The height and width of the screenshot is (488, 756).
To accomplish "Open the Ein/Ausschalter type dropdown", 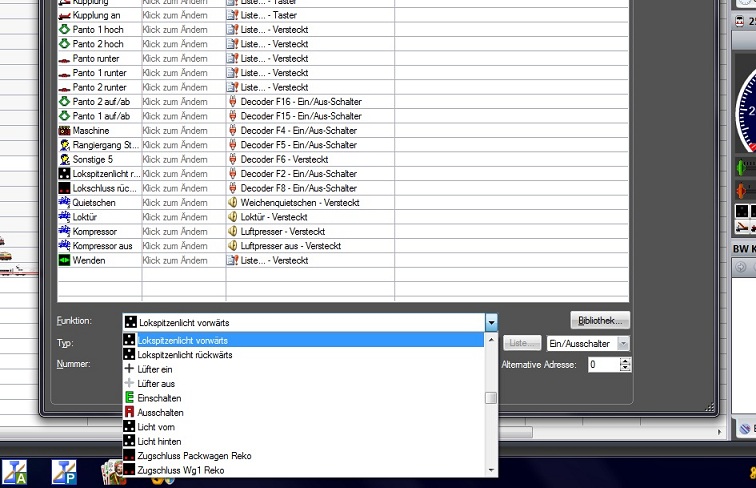I will click(623, 343).
